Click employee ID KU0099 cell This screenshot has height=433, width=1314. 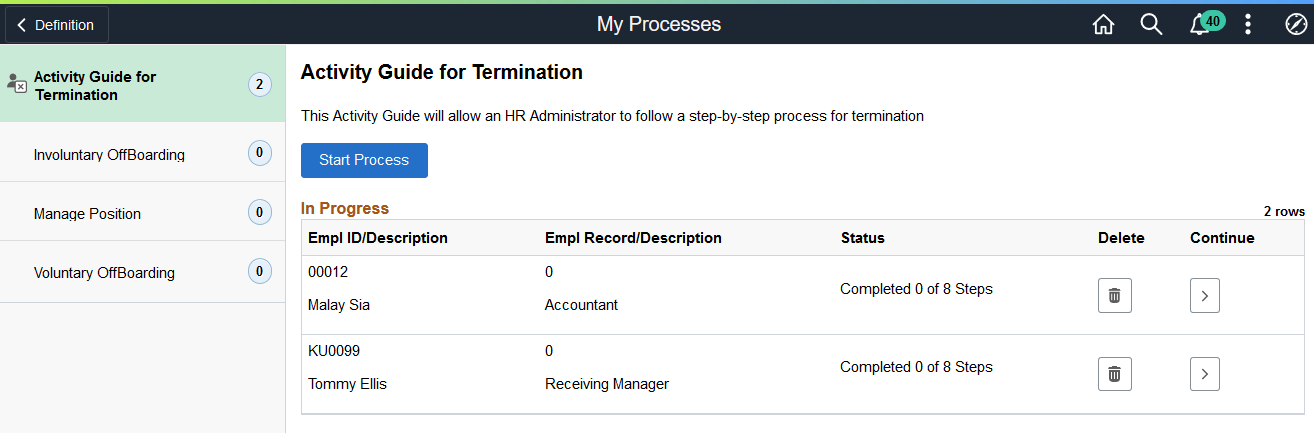(334, 351)
